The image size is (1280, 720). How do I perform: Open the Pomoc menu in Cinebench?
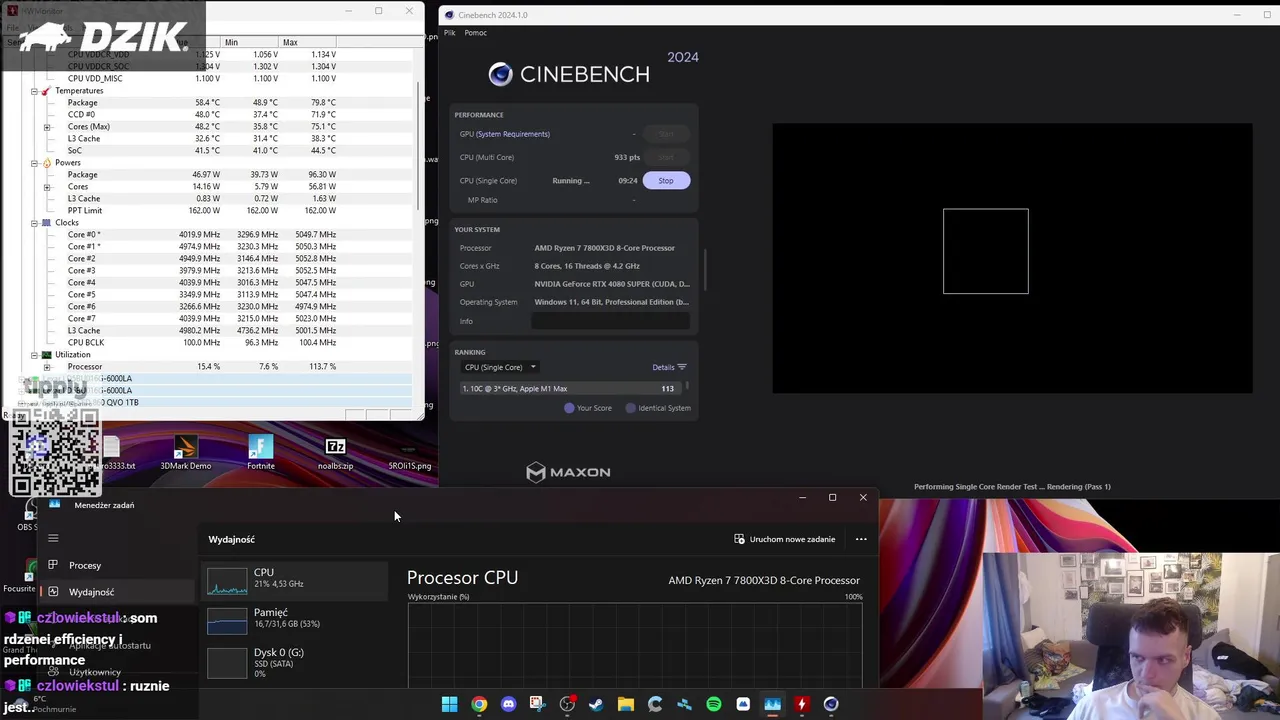pyautogui.click(x=475, y=33)
